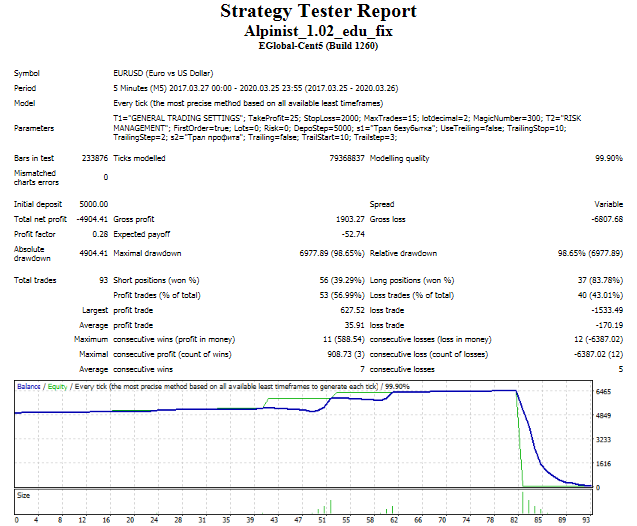Click the 6465 chart axis label
Screen dimensions: 637x526
[603, 392]
